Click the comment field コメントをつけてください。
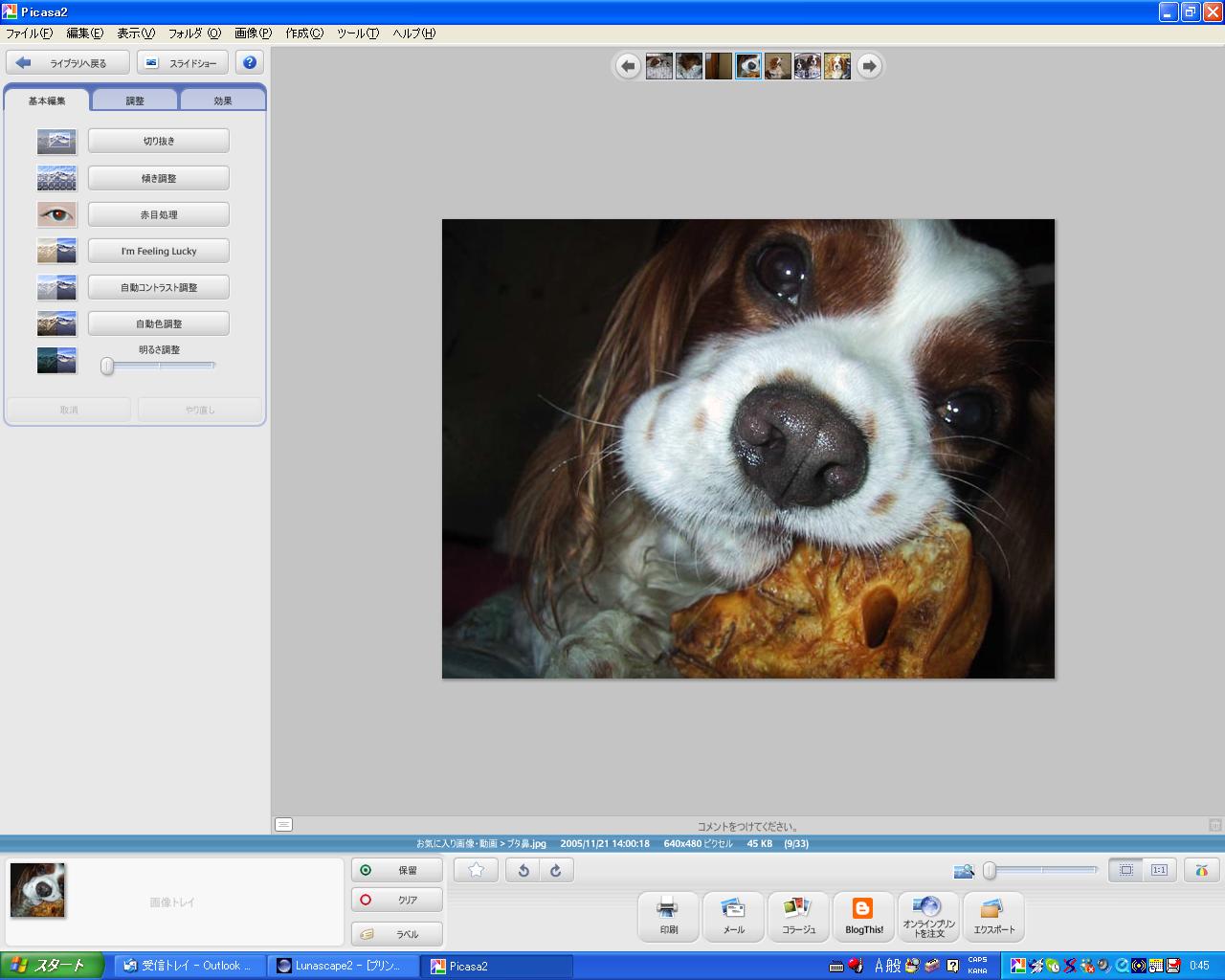1225x980 pixels. [747, 825]
